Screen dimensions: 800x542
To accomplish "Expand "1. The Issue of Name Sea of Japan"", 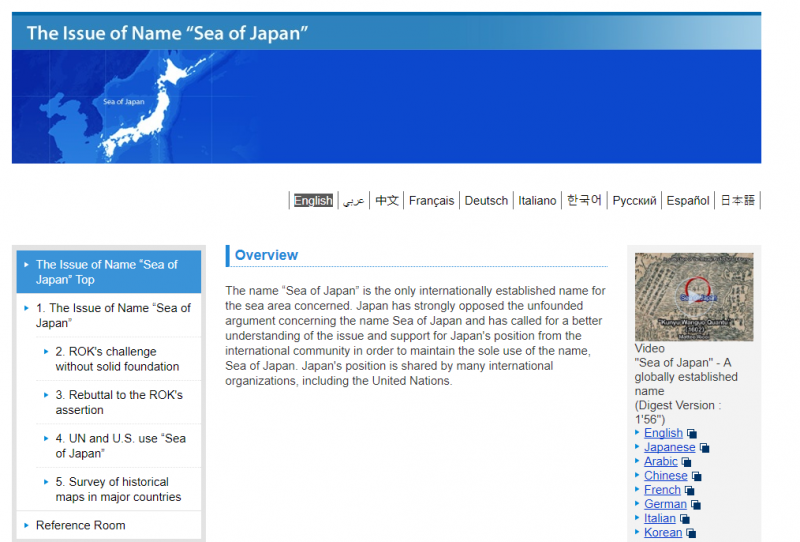I will click(112, 315).
